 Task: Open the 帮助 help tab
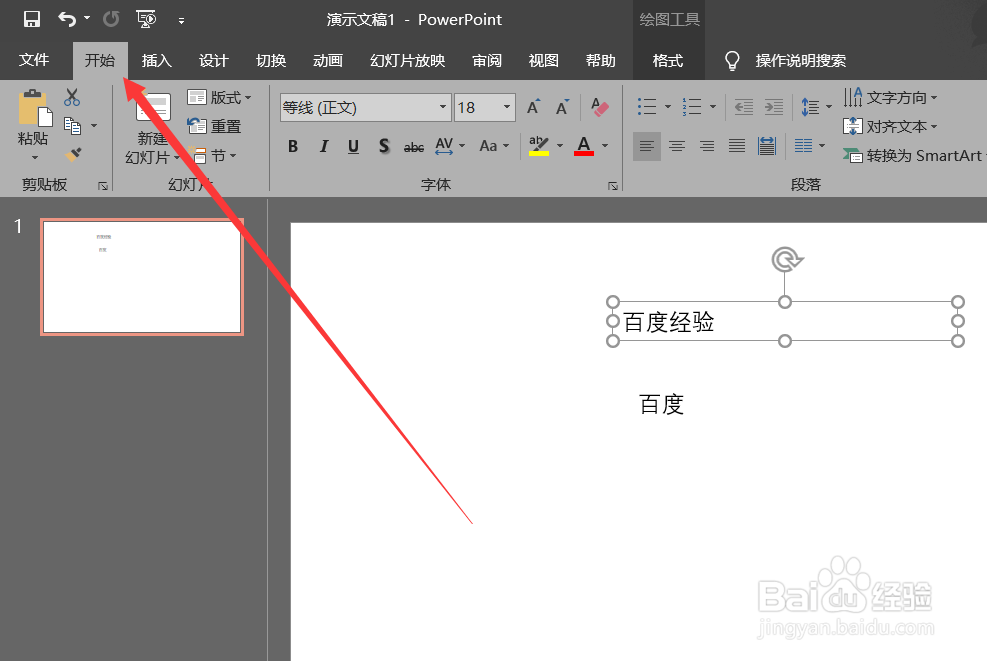(x=601, y=60)
